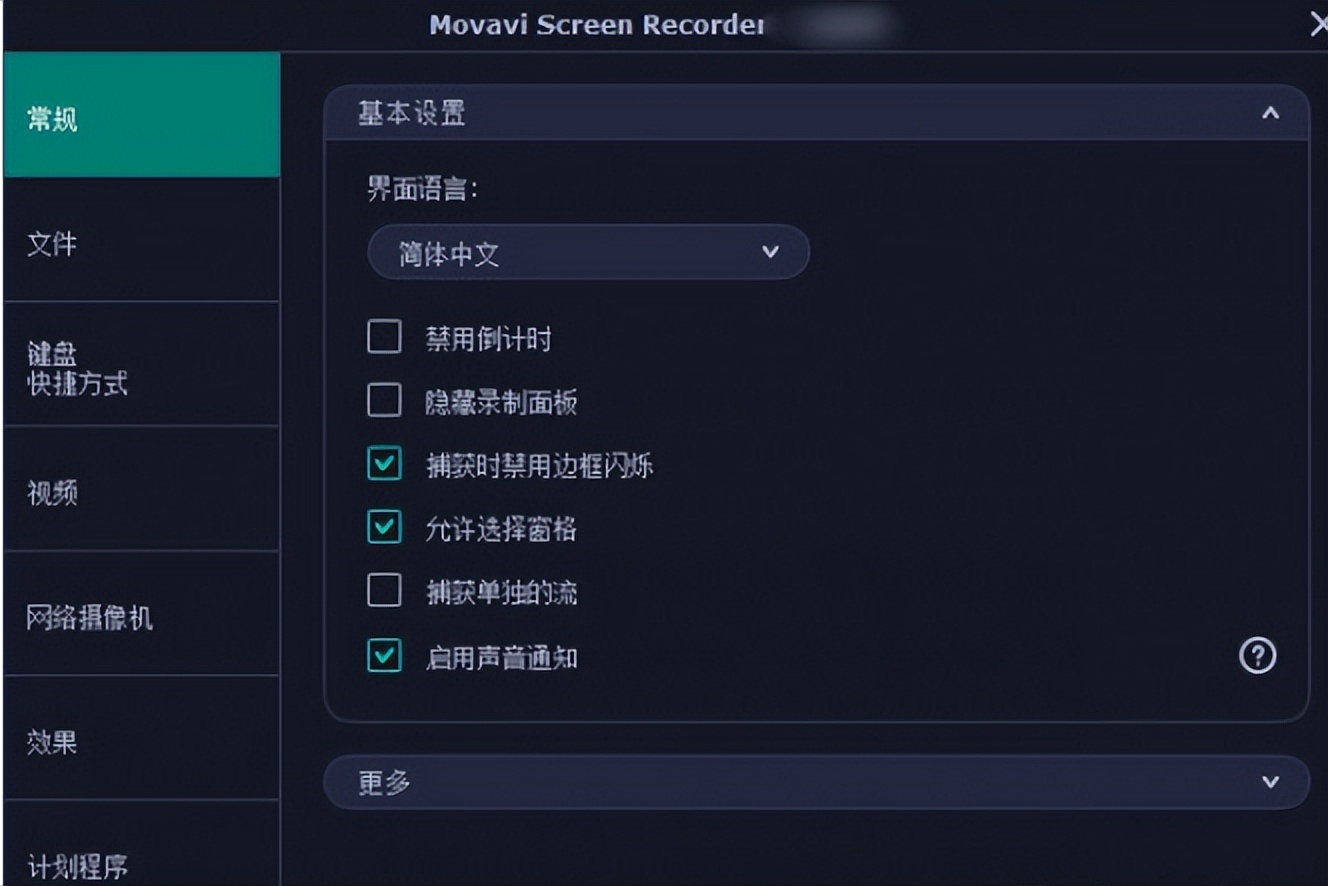Turn off 启用声音通知 sound notifications
The width and height of the screenshot is (1328, 886).
[383, 657]
